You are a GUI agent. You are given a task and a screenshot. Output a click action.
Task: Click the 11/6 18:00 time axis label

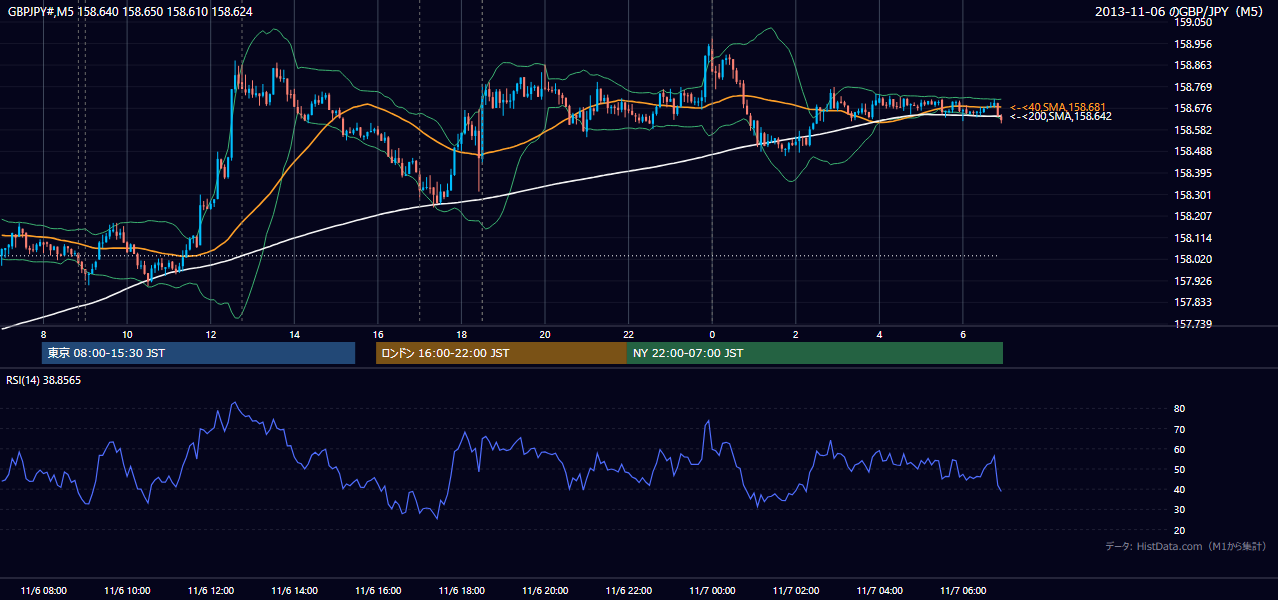tap(461, 591)
